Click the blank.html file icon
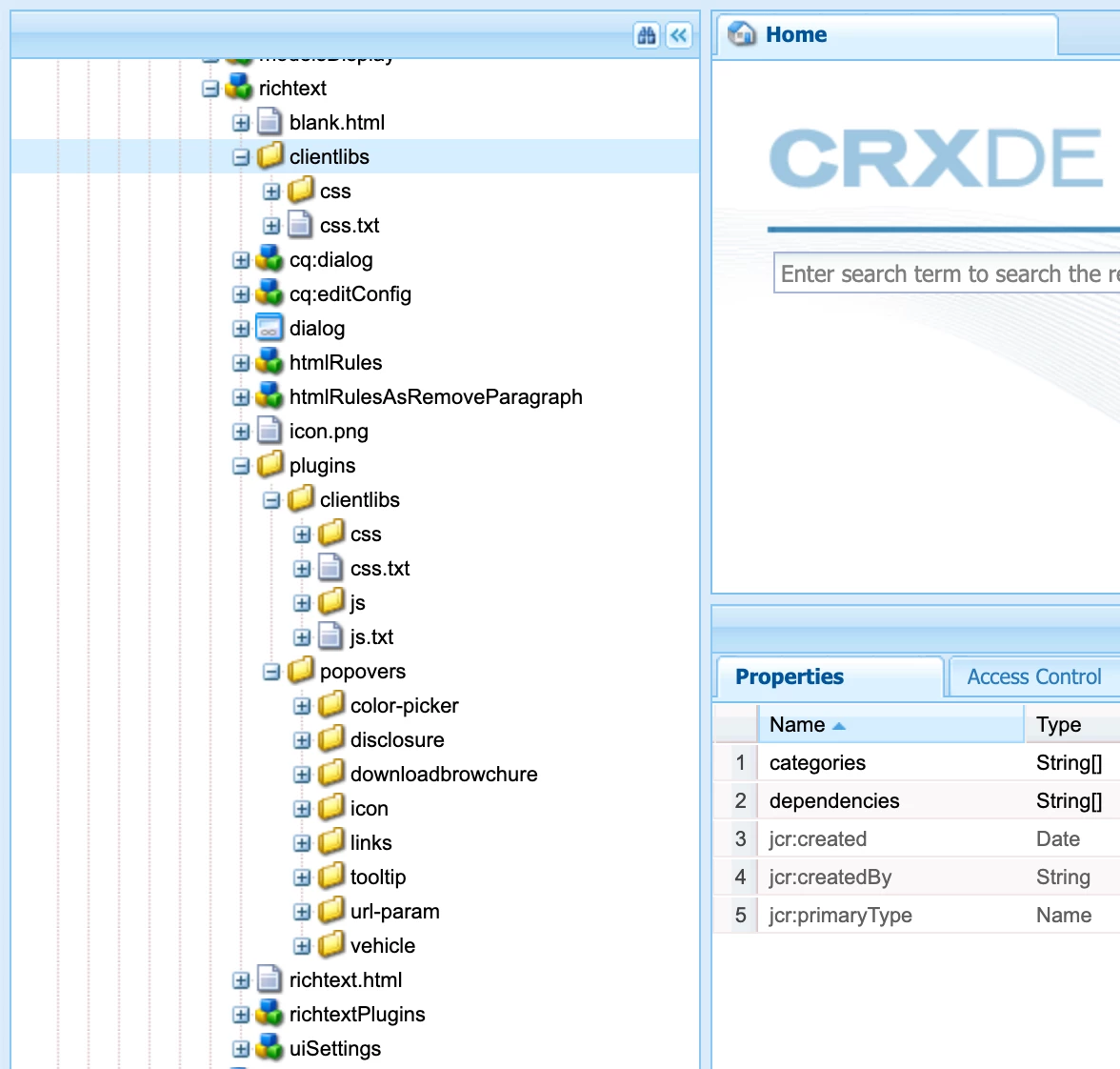The height and width of the screenshot is (1069, 1120). 270,122
